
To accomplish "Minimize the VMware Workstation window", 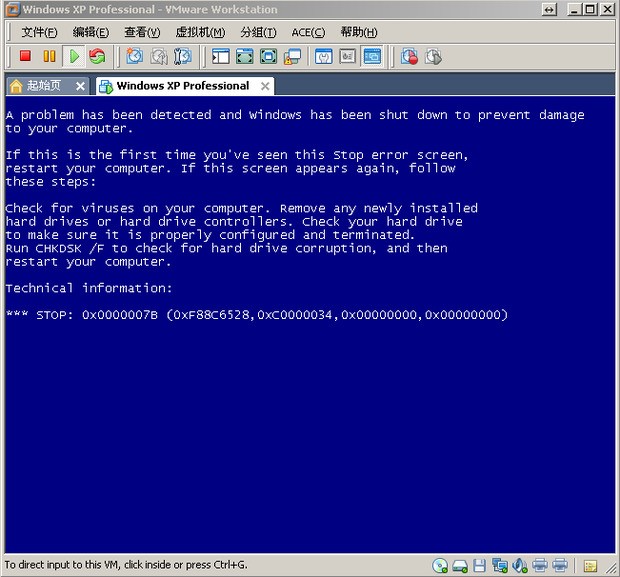I will [574, 9].
